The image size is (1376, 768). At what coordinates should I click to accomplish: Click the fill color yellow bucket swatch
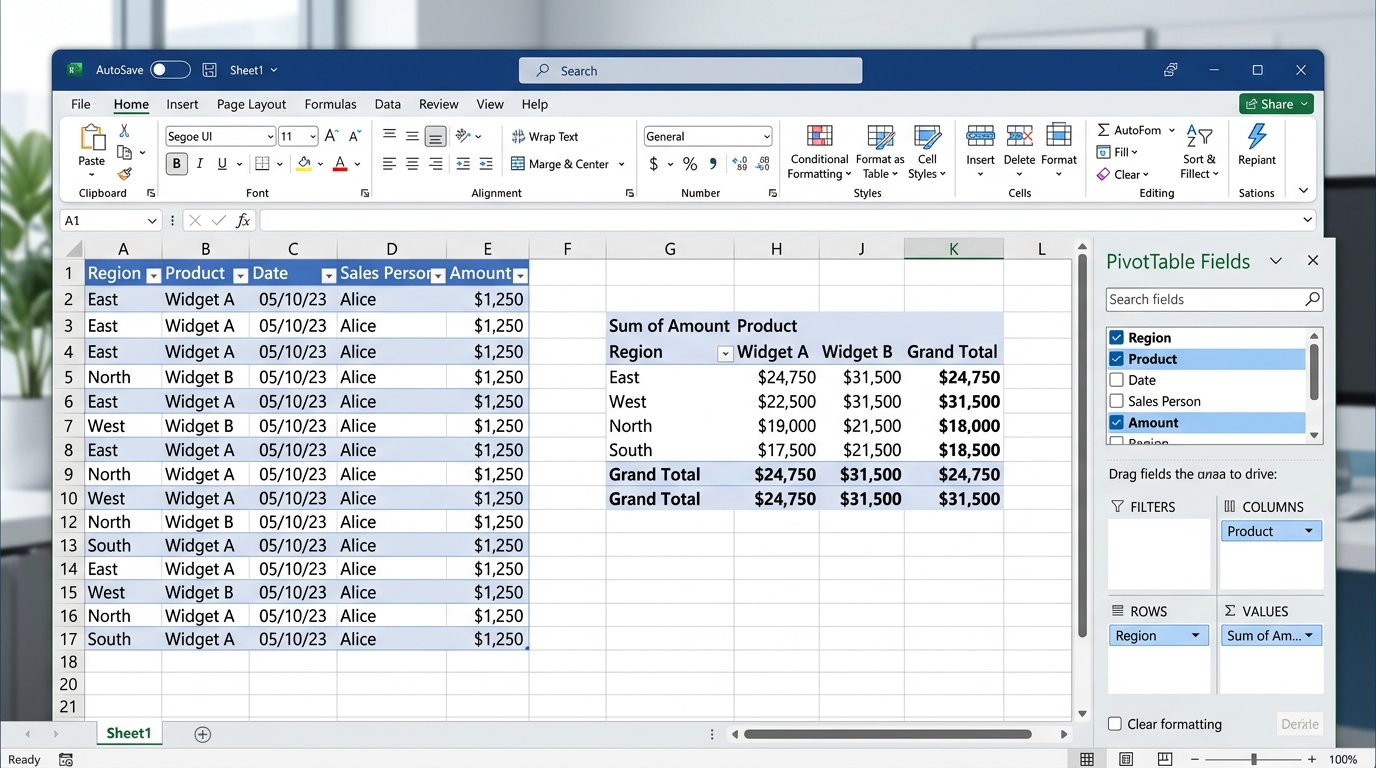304,164
